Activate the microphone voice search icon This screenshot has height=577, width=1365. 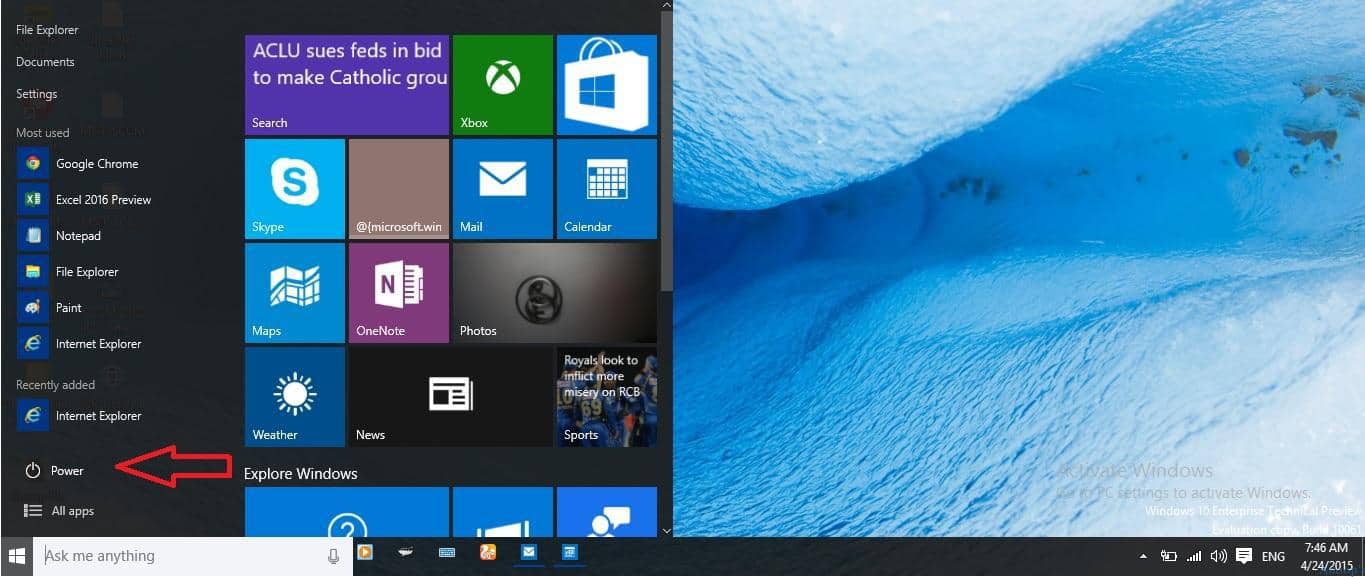(333, 556)
